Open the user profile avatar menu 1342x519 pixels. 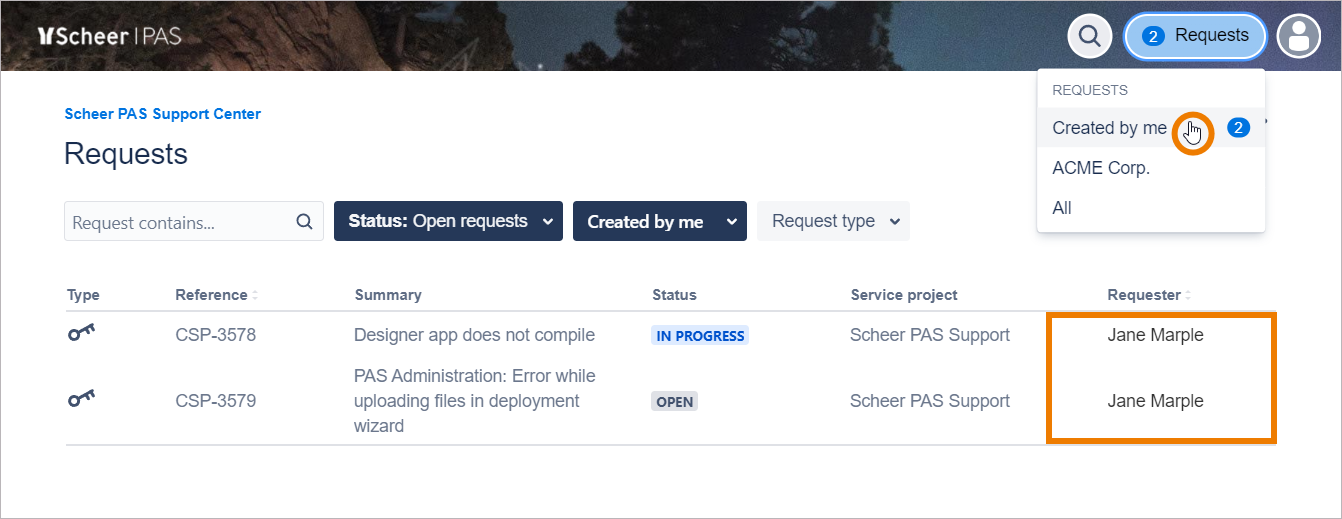click(1299, 37)
